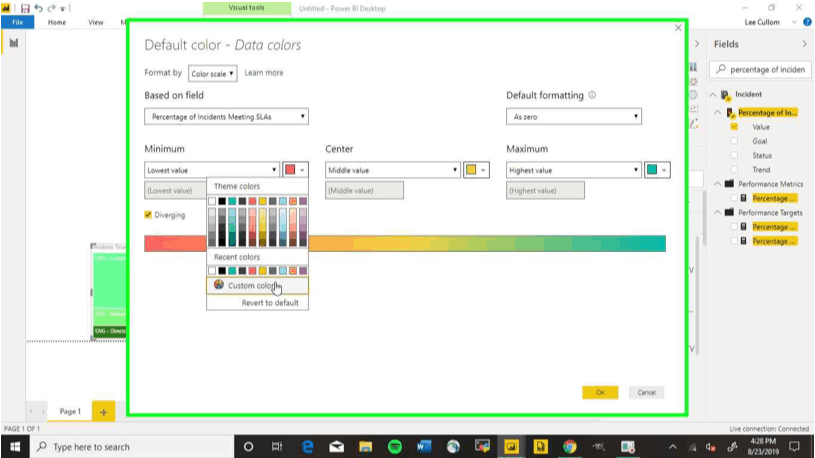The height and width of the screenshot is (458, 815).
Task: Click the Performance Metrics folder icon
Action: [729, 184]
